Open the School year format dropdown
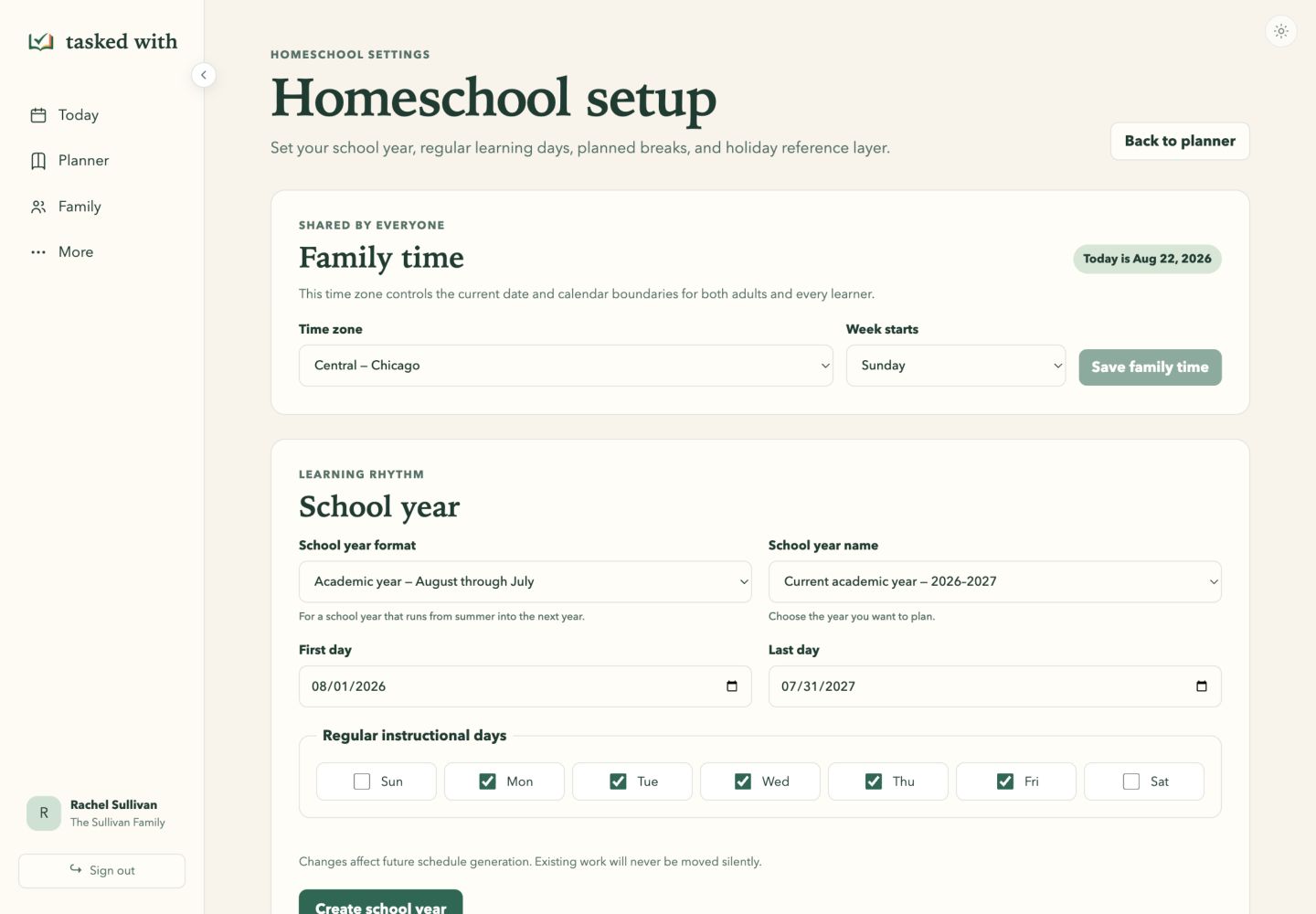1316x914 pixels. pos(525,581)
